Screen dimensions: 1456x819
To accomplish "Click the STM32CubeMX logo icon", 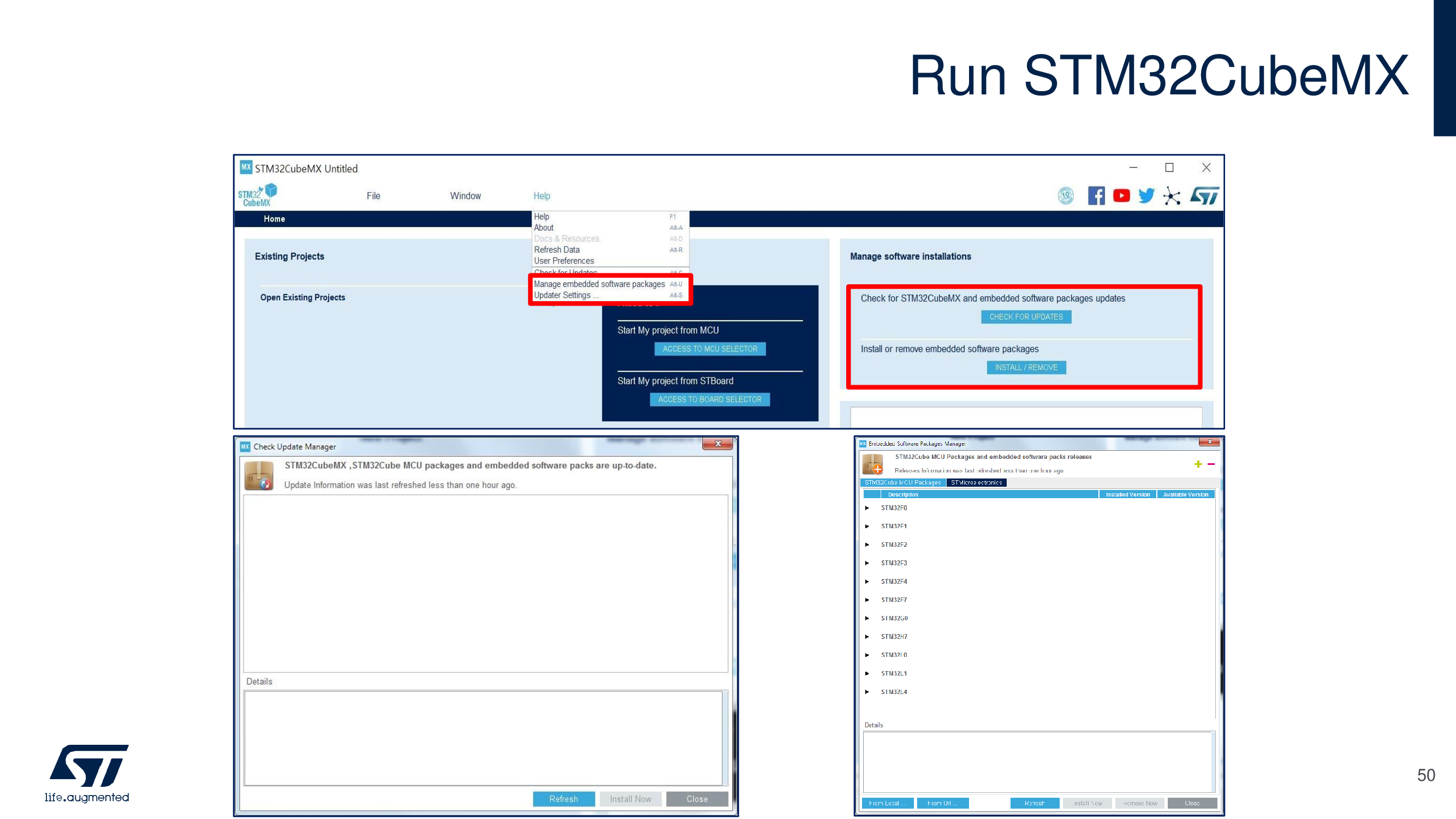I will [258, 195].
